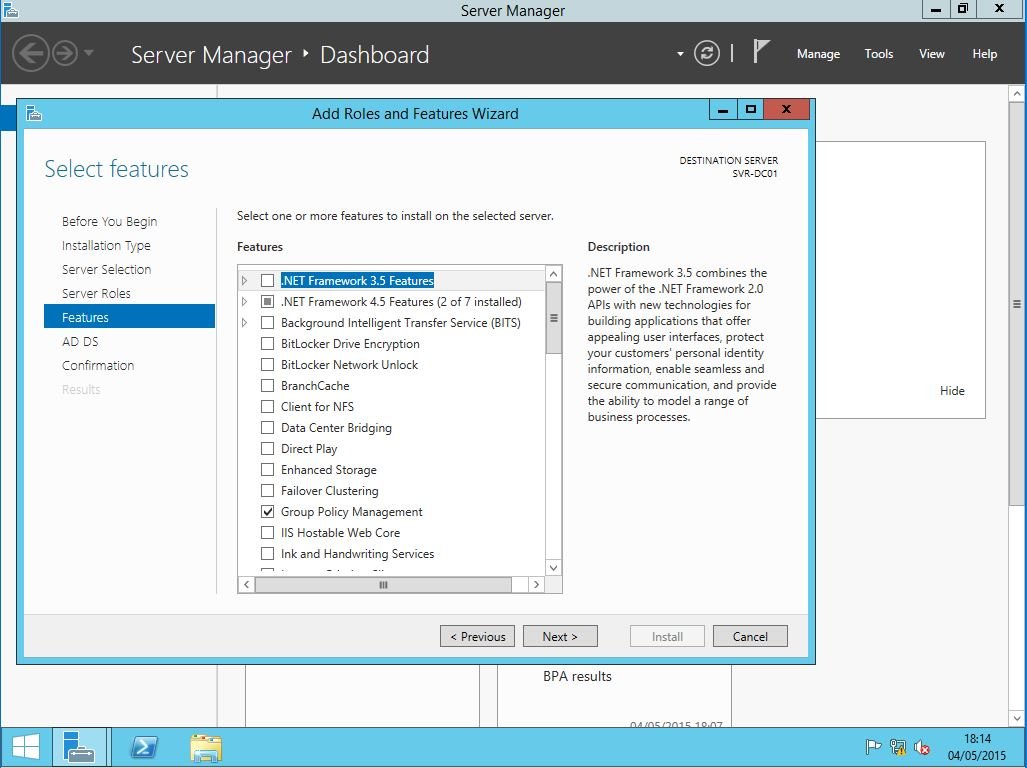Select the Server Roles wizard step
1027x768 pixels.
[x=96, y=293]
